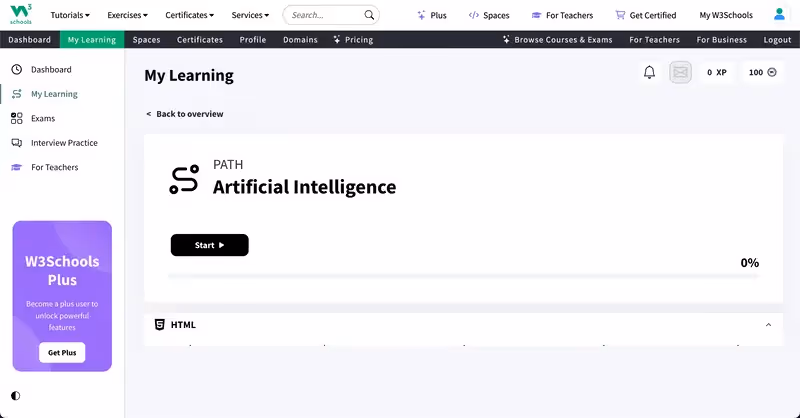
Task: Open For Teachers from sidebar
Action: pos(55,167)
